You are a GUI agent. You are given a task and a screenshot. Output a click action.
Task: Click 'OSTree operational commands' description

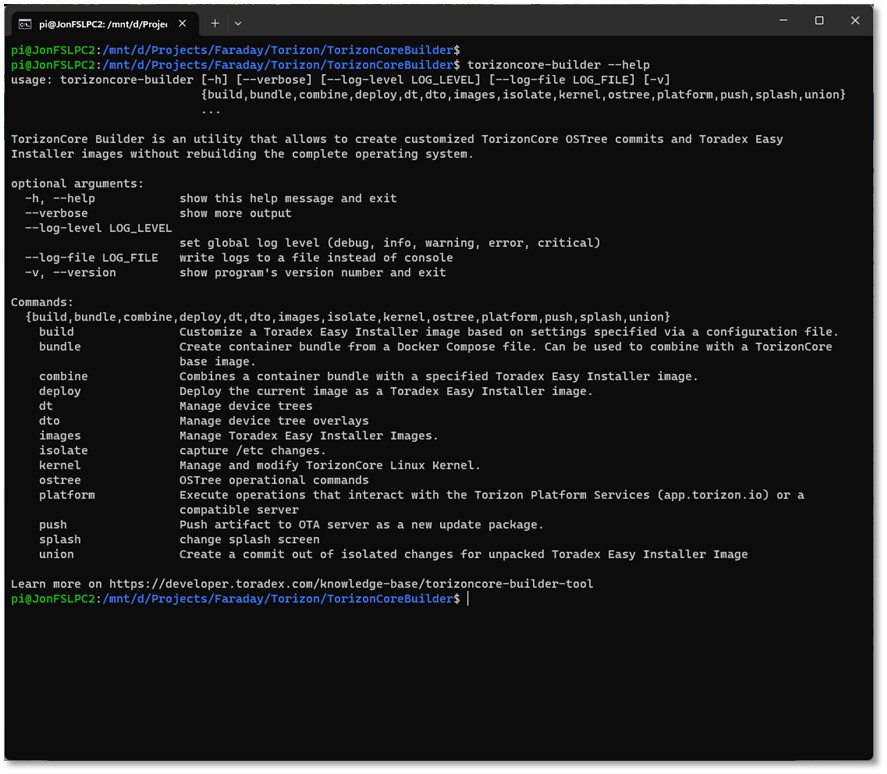point(274,480)
